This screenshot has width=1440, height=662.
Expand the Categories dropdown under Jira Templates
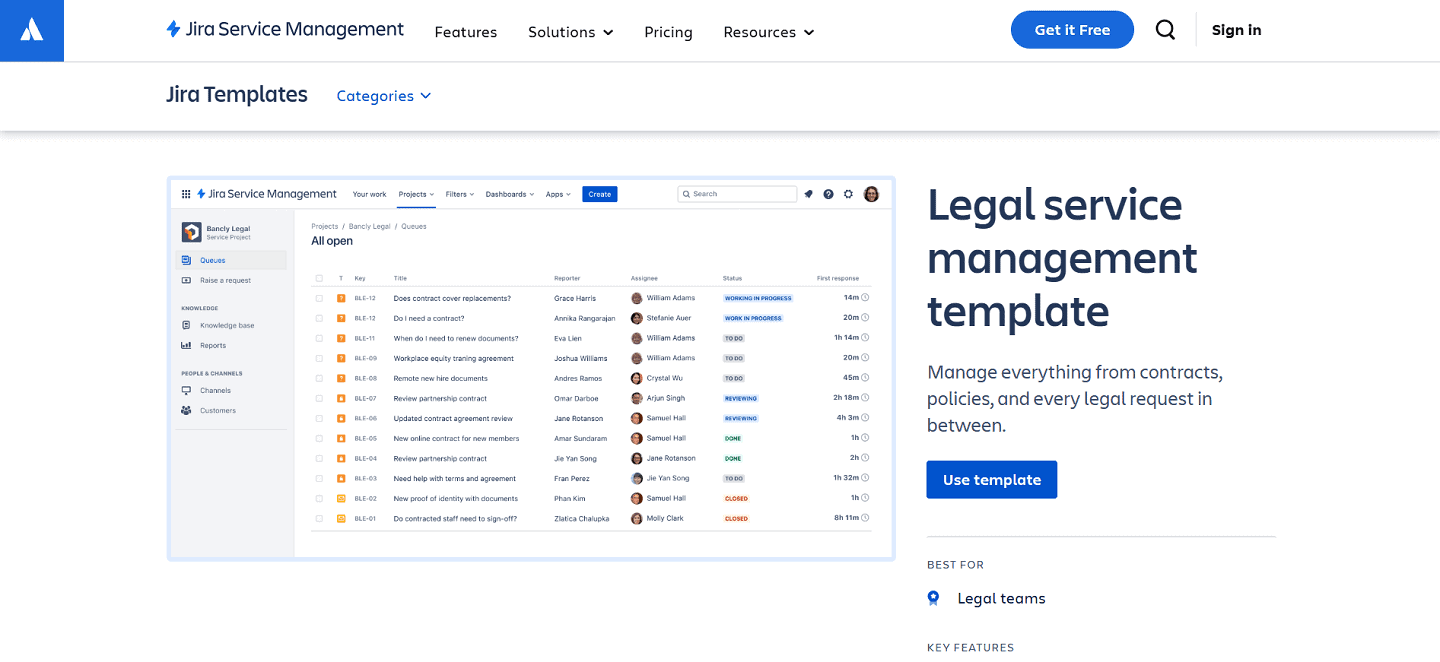click(383, 95)
